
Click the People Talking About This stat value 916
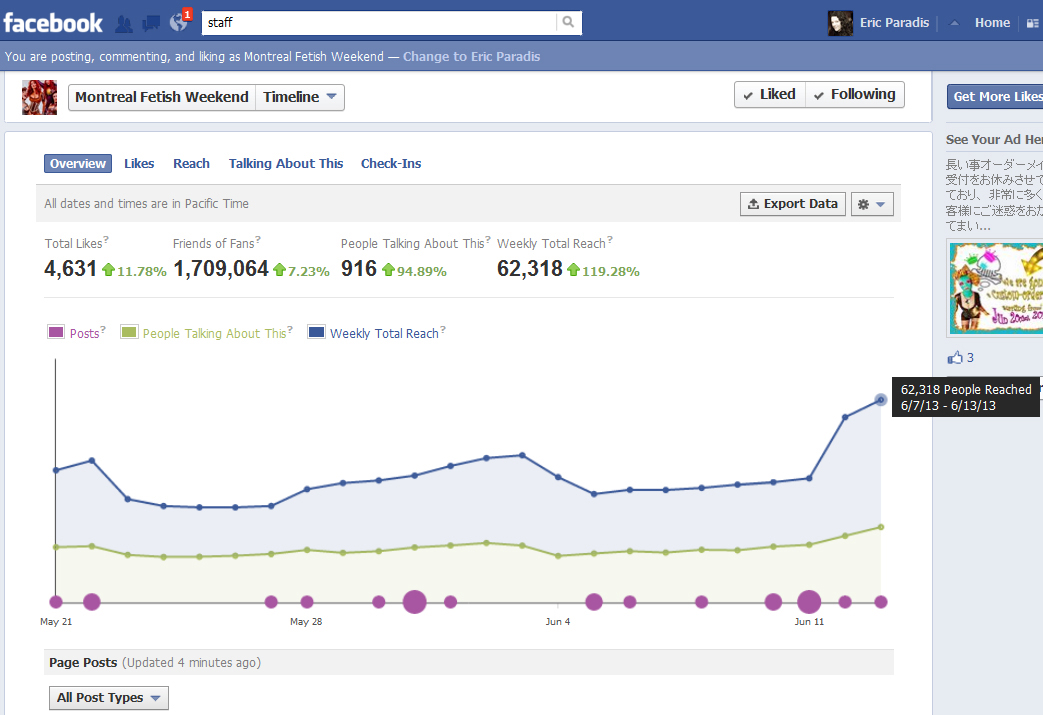click(x=359, y=269)
